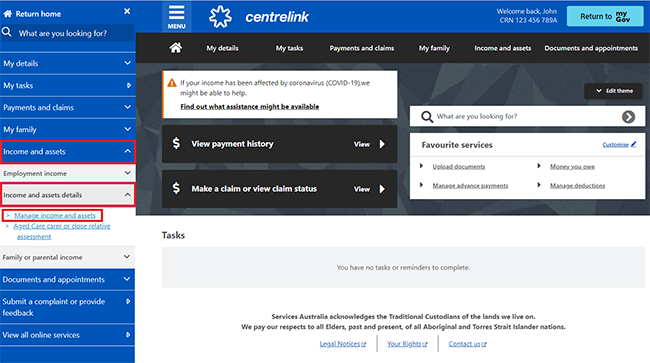Open Payments and claims in the top nav
Screen dimensions: 650x363
coord(361,48)
